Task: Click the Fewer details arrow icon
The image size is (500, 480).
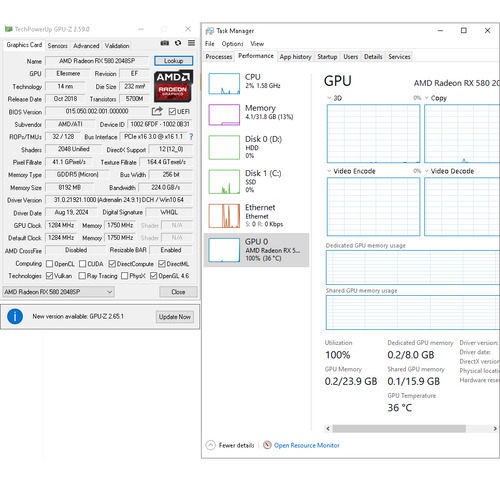Action: (x=211, y=445)
